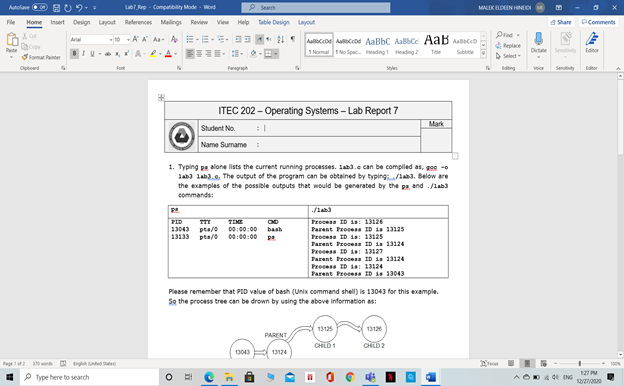Image resolution: width=624 pixels, height=386 pixels.
Task: Select the Format Painter tool
Action: point(41,57)
